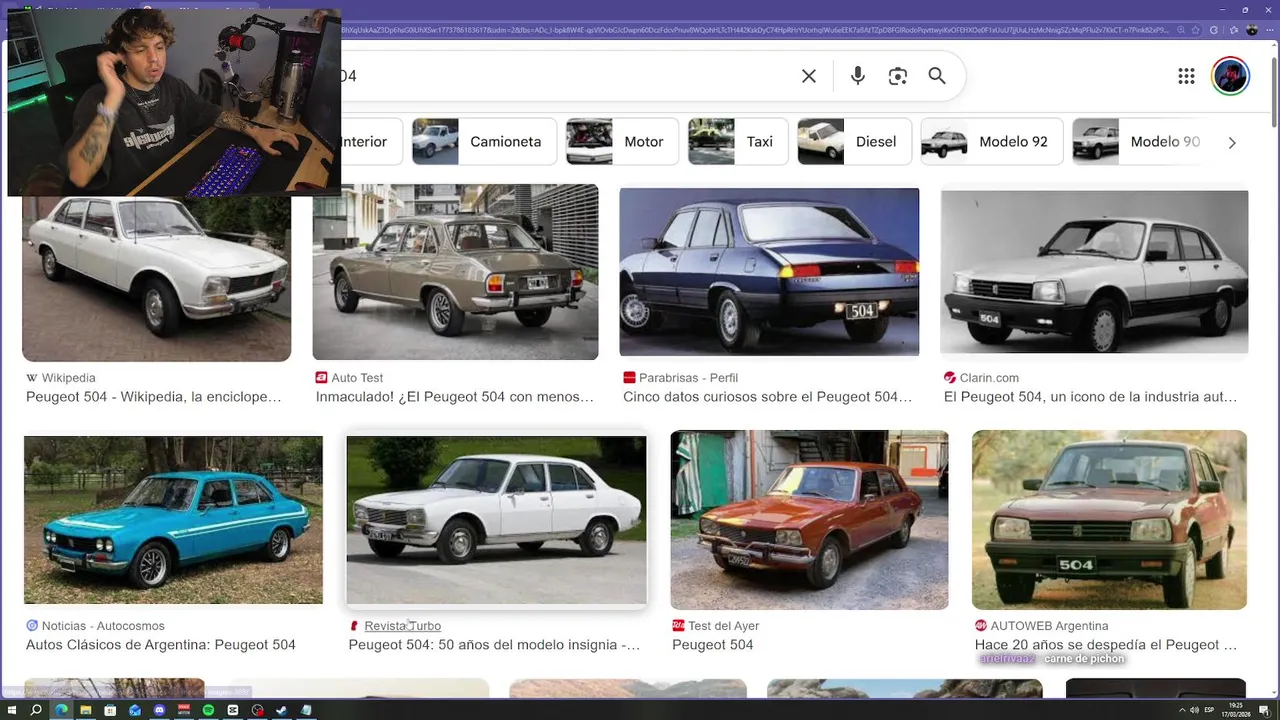Open File Explorer from the taskbar
This screenshot has width=1280, height=720.
click(x=86, y=710)
